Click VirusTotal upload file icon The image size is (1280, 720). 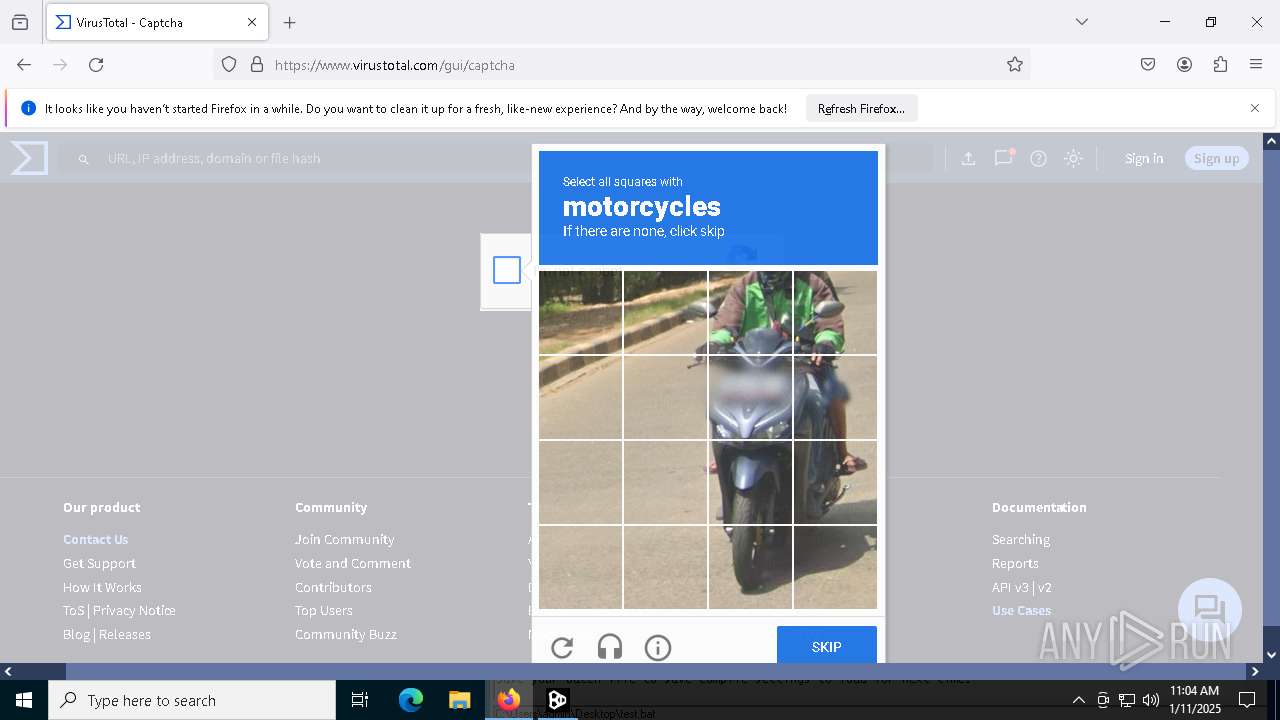click(968, 158)
